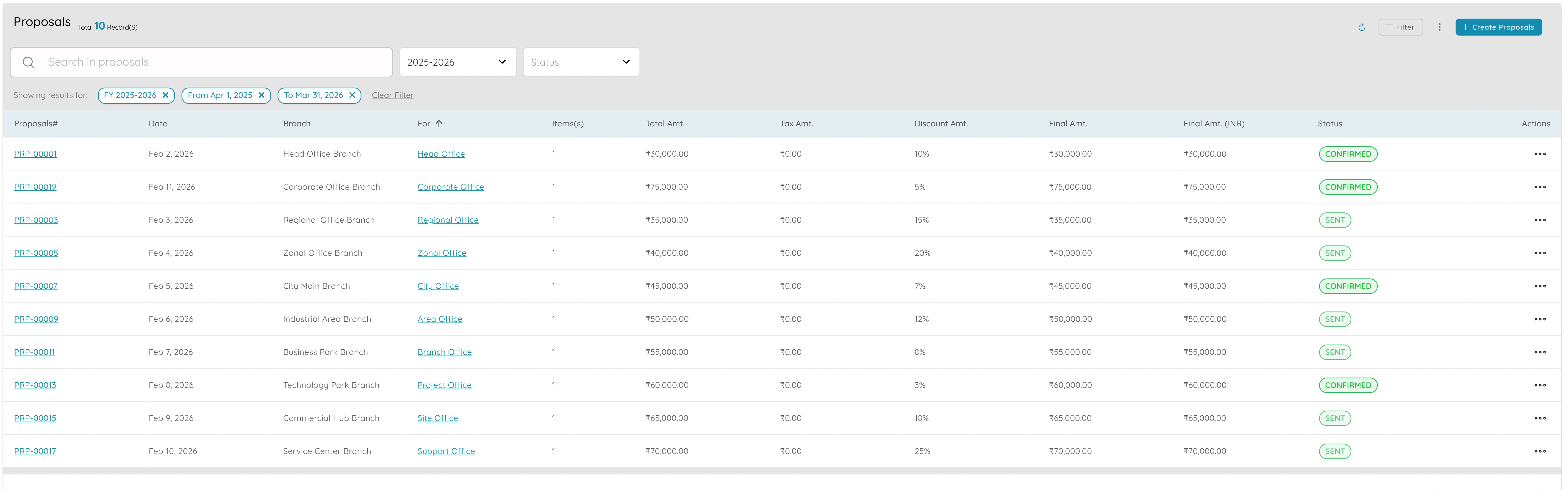Click the refresh icon near Filter
The width and height of the screenshot is (1568, 490).
[x=1362, y=27]
